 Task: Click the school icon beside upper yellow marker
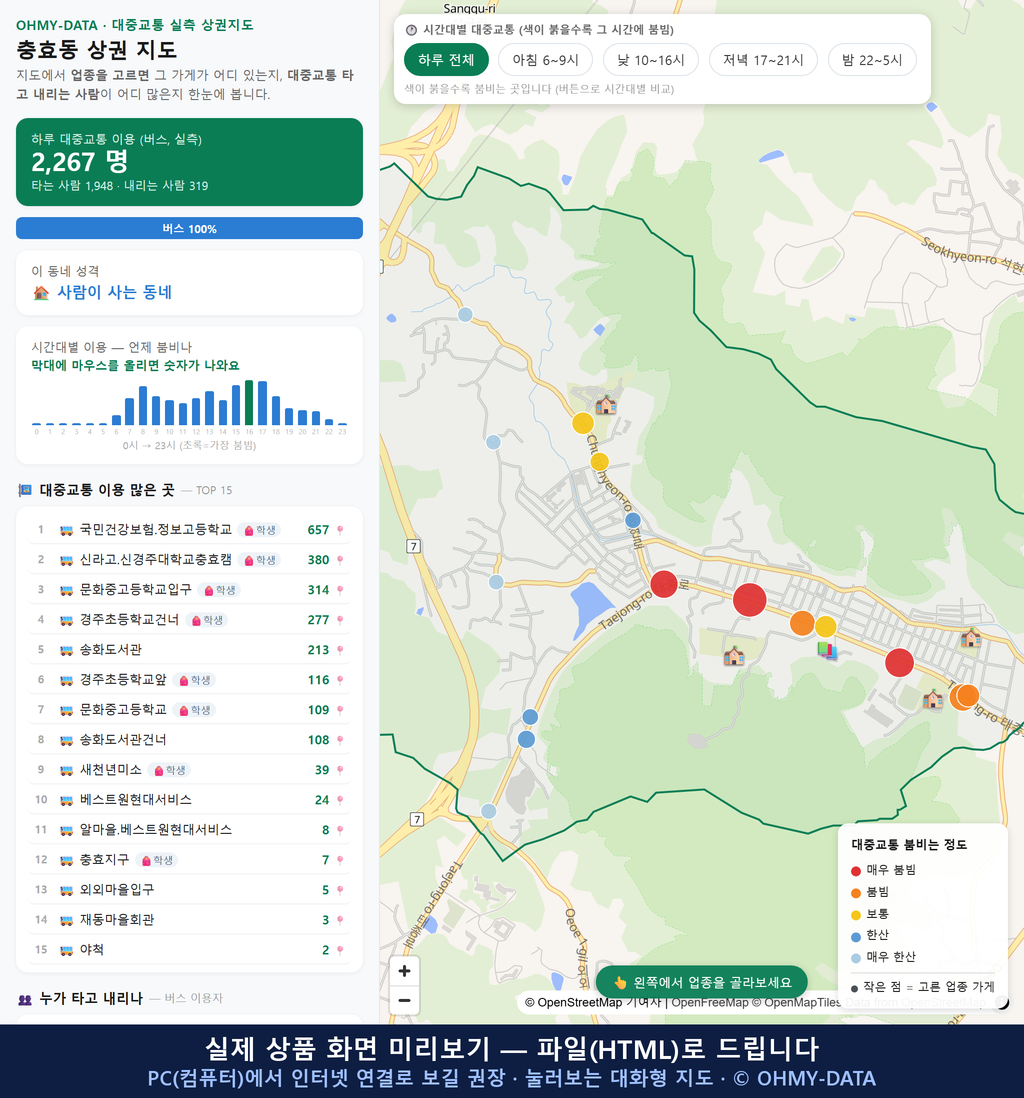[x=606, y=404]
